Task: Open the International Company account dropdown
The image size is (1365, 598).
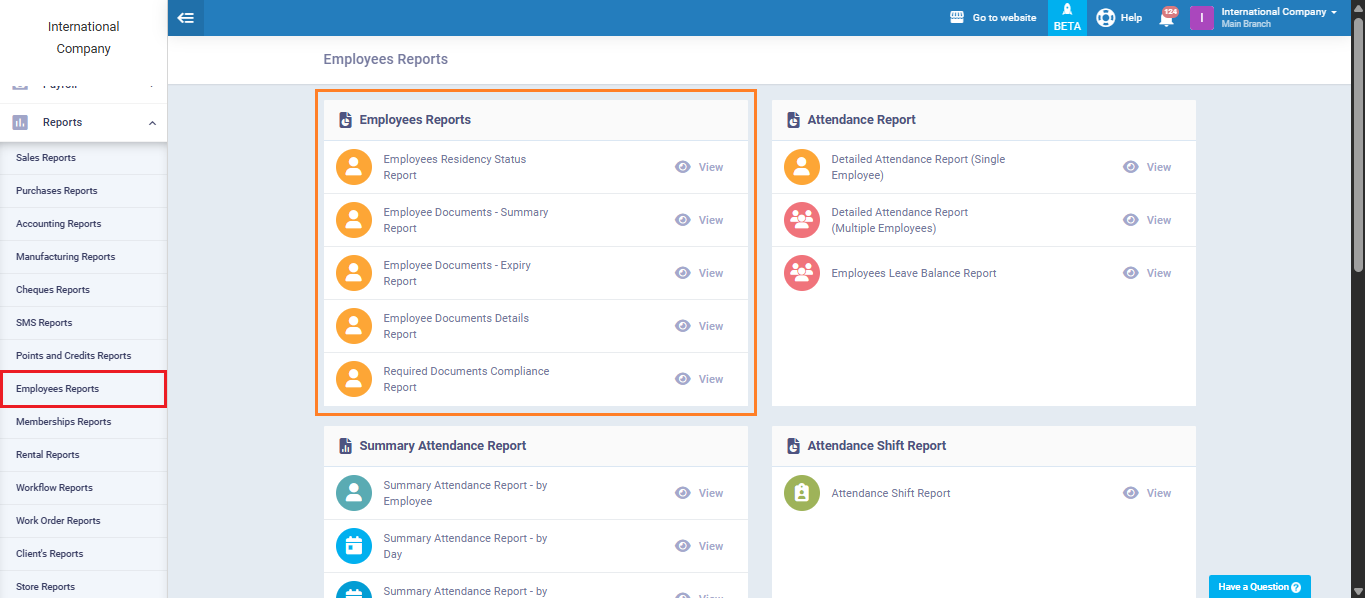Action: pyautogui.click(x=1279, y=17)
